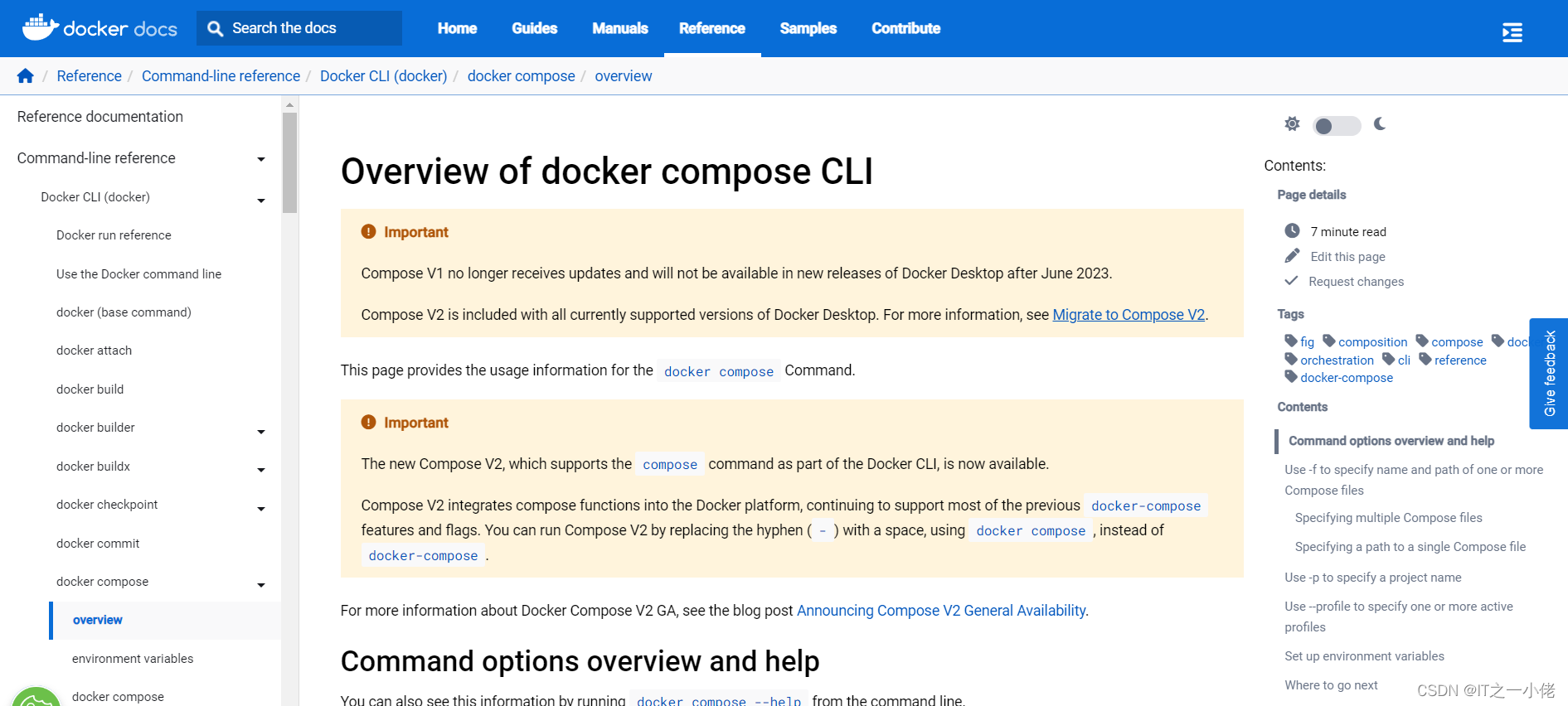Screen dimensions: 1568x706
Task: Open environment variables sidebar item
Action: pos(133,659)
